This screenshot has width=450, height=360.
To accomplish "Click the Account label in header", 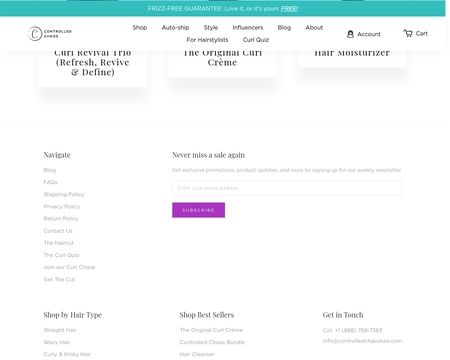I will 369,34.
